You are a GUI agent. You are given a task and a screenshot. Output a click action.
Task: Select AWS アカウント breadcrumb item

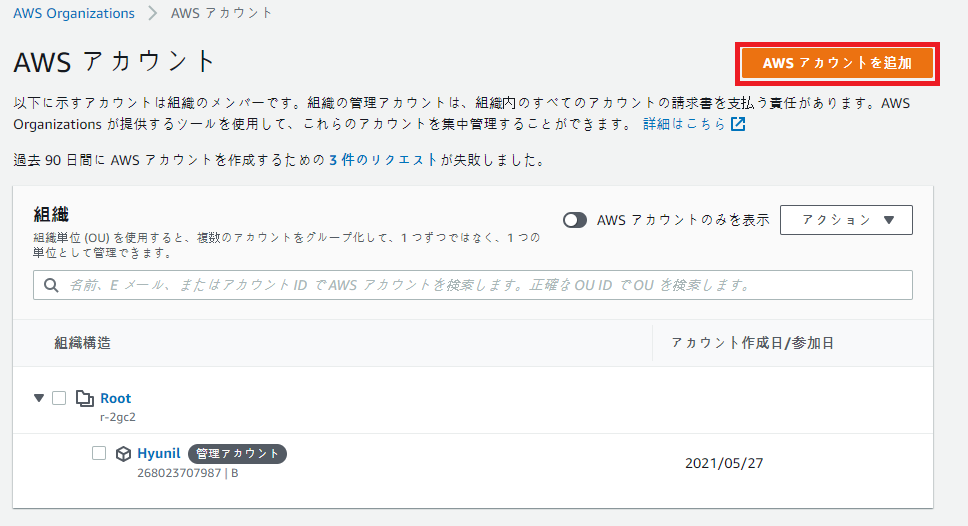click(222, 13)
